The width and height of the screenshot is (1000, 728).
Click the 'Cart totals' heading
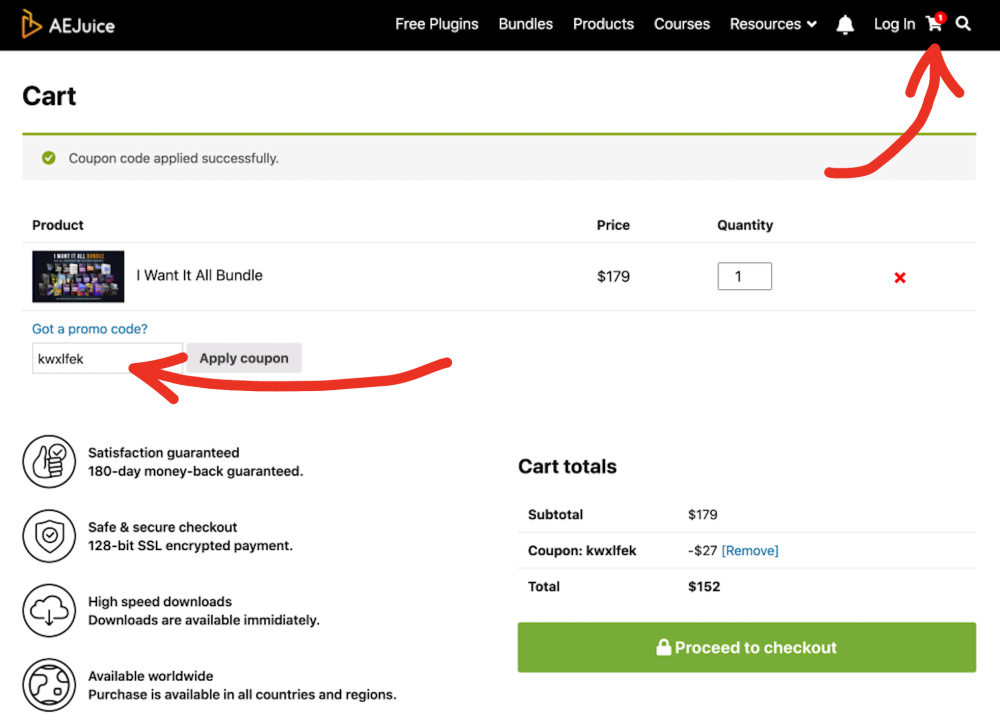click(x=568, y=467)
